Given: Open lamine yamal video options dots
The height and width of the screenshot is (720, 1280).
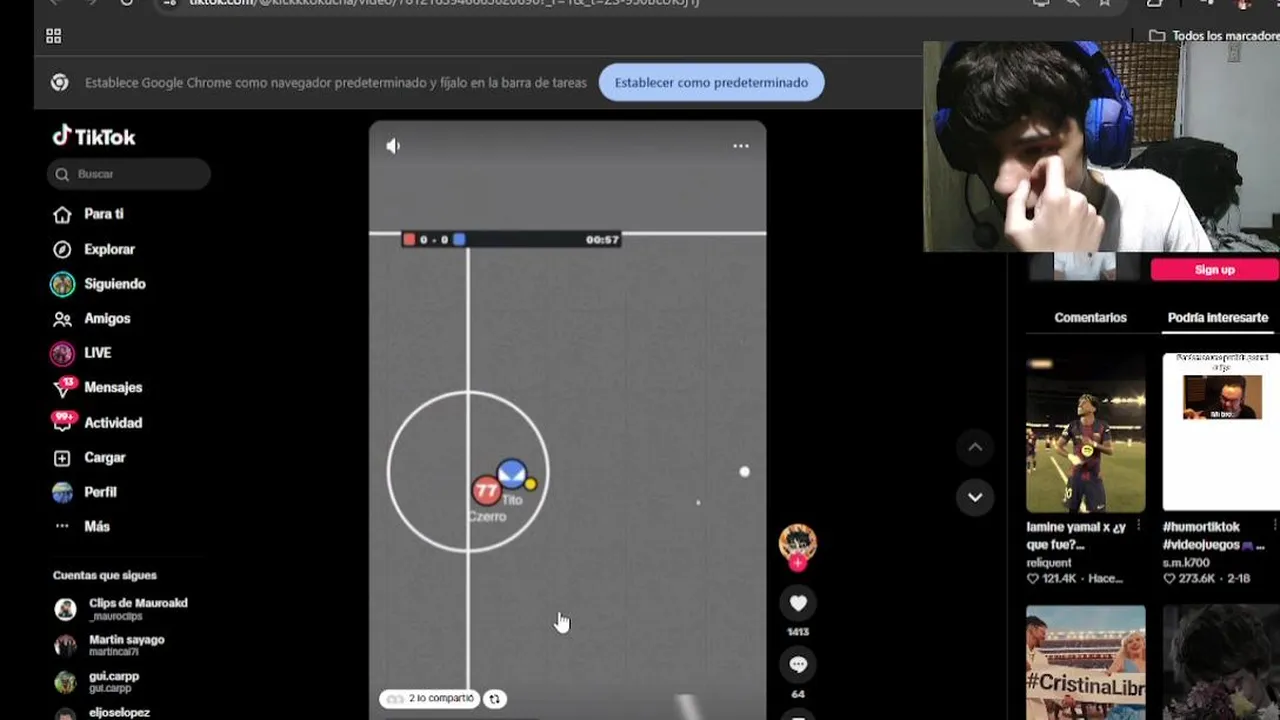Looking at the screenshot, I should pyautogui.click(x=1138, y=526).
